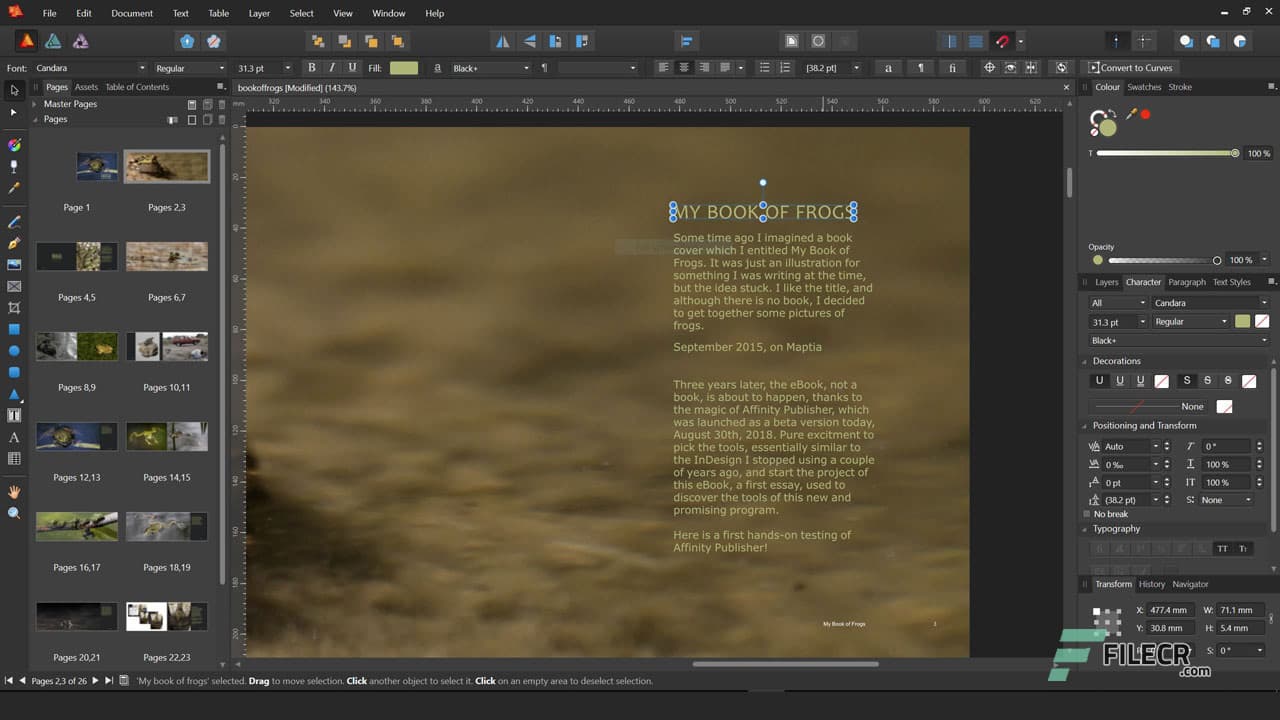This screenshot has height=720, width=1280.
Task: Click the Flip Horizontal icon
Action: pyautogui.click(x=503, y=41)
